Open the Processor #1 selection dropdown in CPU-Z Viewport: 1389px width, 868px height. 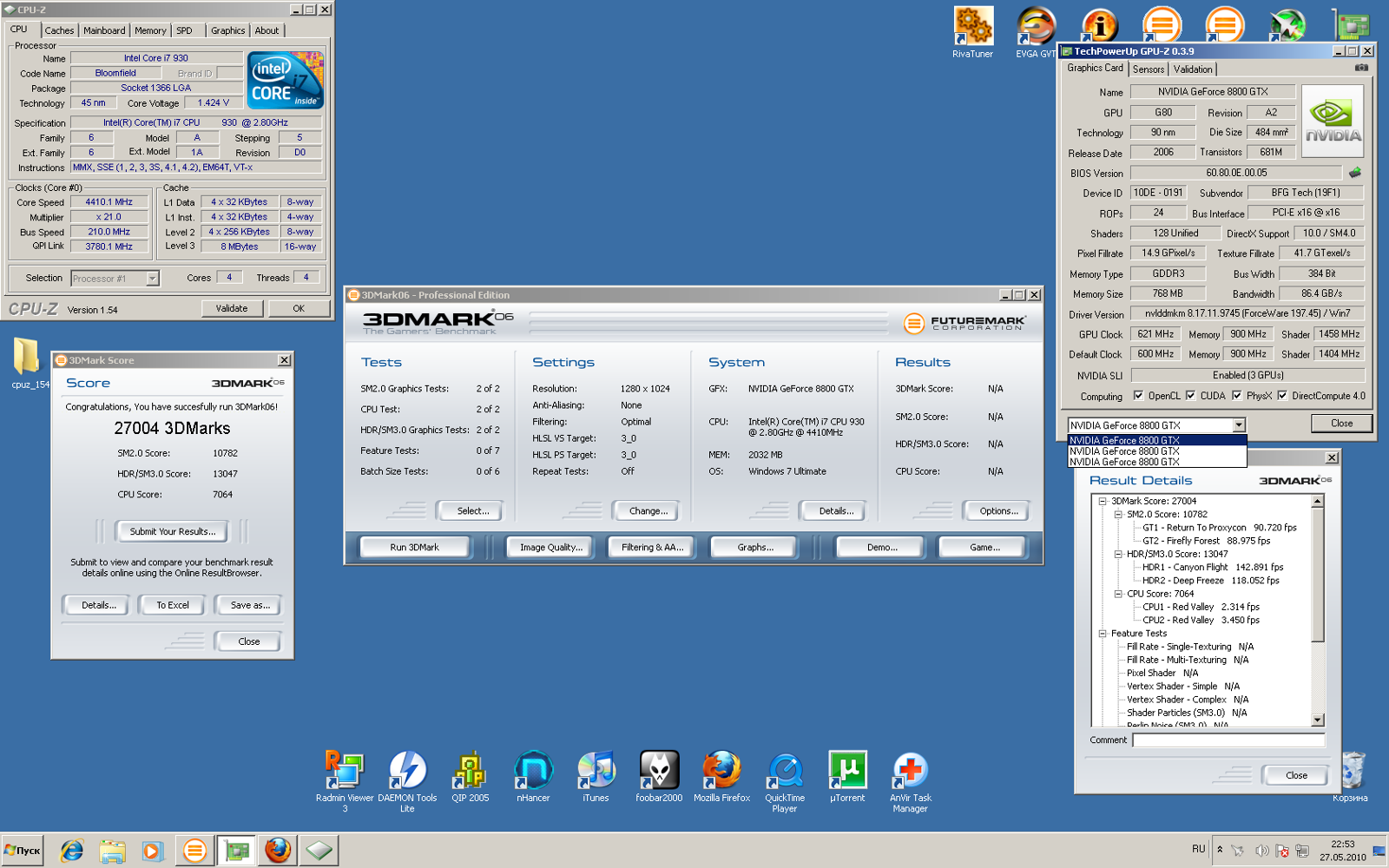pos(153,279)
